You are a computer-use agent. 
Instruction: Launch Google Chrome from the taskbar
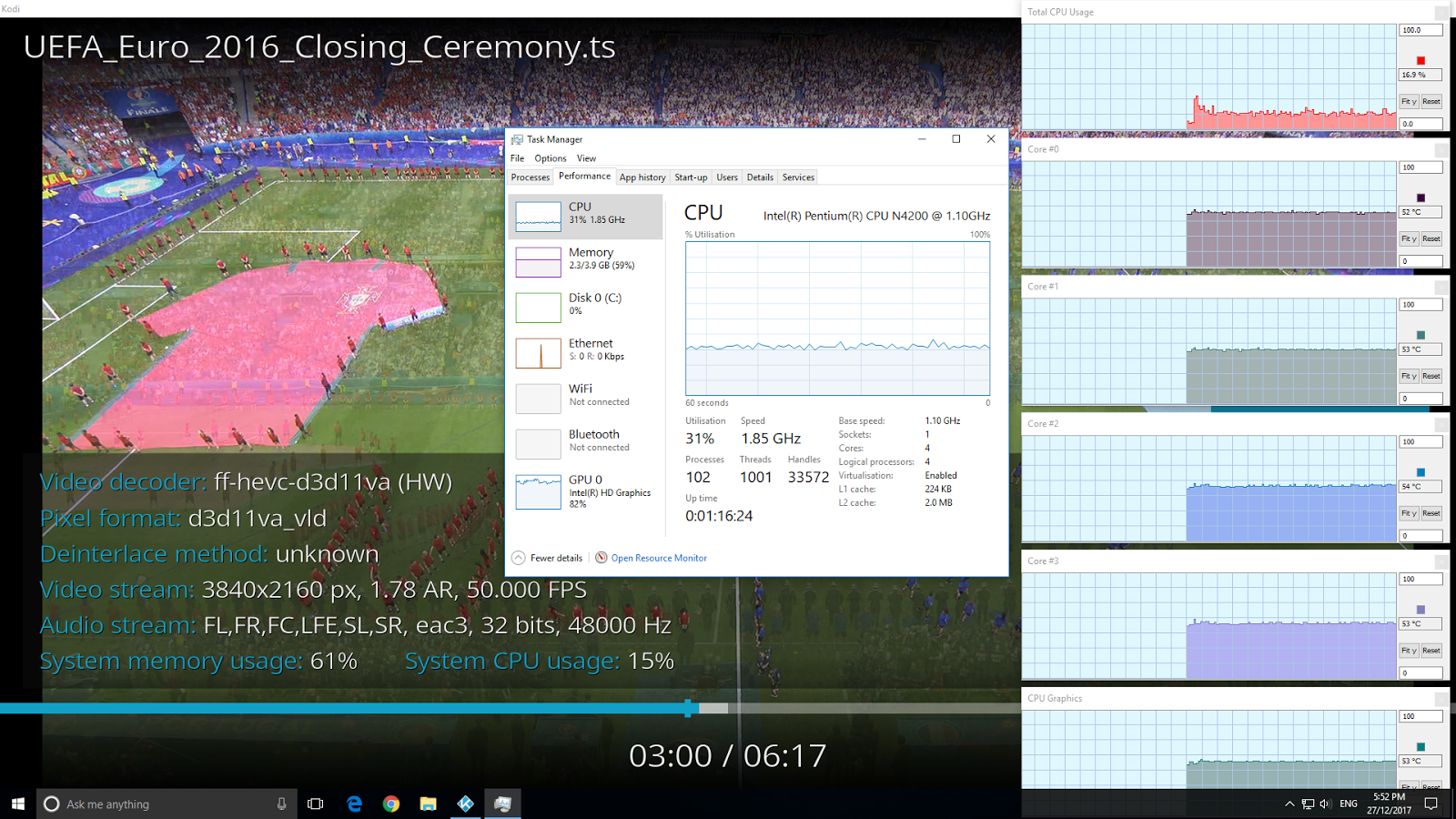(x=391, y=804)
